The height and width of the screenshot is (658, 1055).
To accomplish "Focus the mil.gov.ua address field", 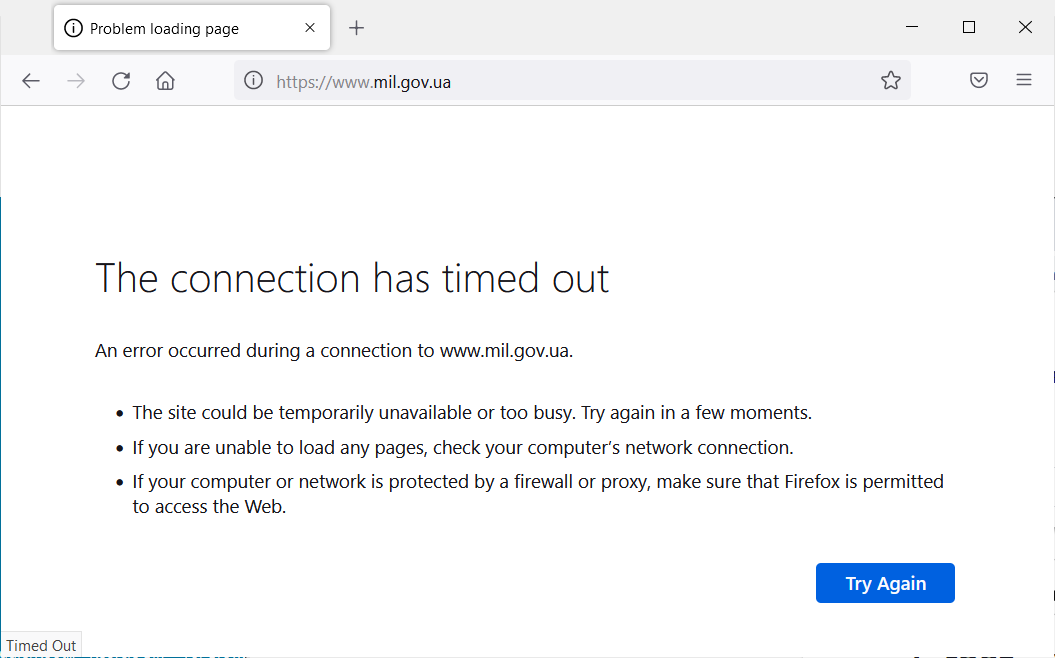I will click(x=560, y=81).
